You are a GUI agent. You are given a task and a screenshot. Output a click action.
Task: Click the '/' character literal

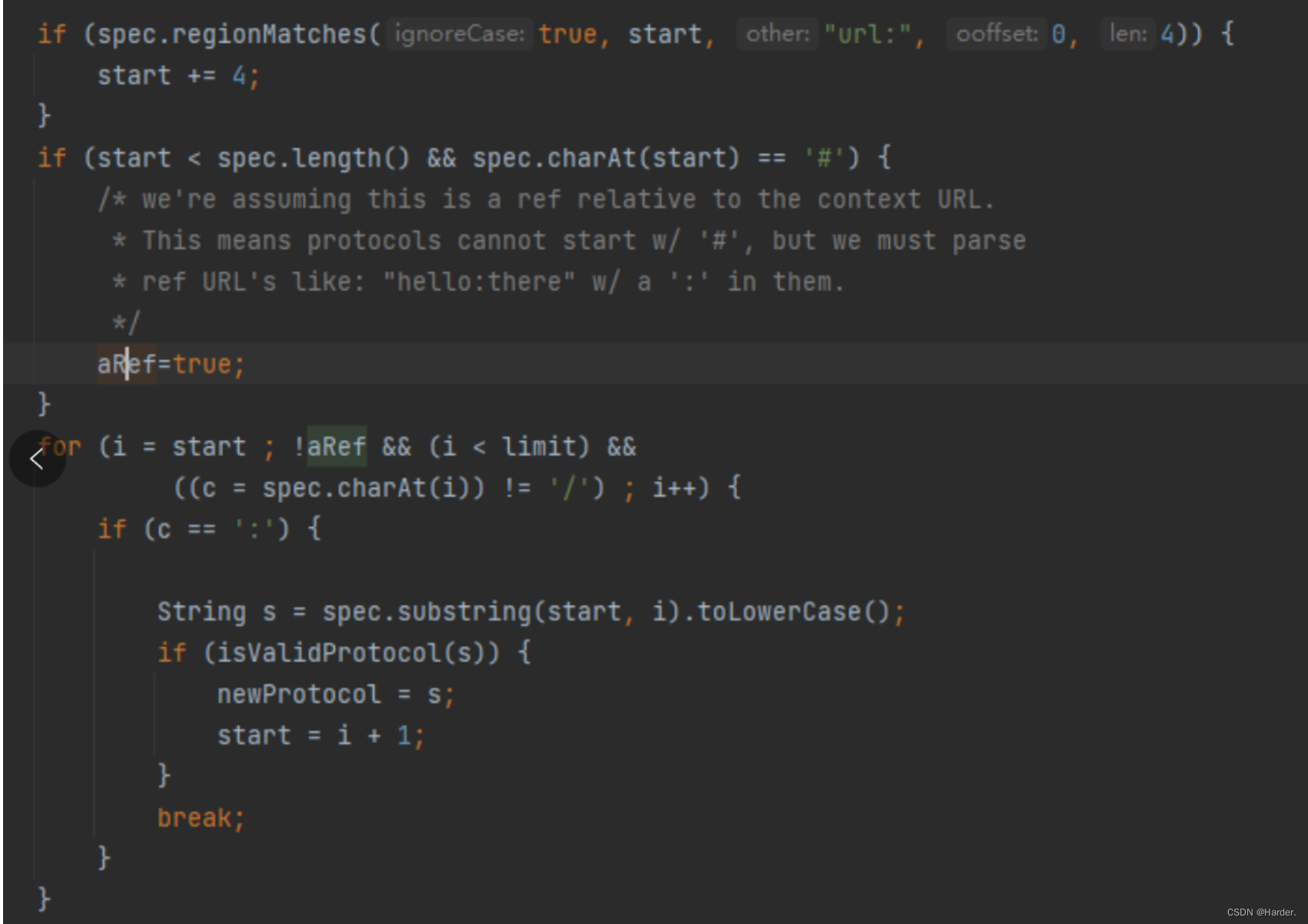(570, 488)
